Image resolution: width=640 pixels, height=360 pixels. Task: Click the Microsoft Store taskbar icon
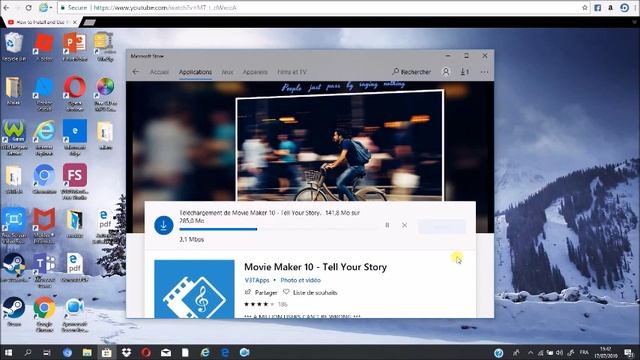(x=107, y=353)
